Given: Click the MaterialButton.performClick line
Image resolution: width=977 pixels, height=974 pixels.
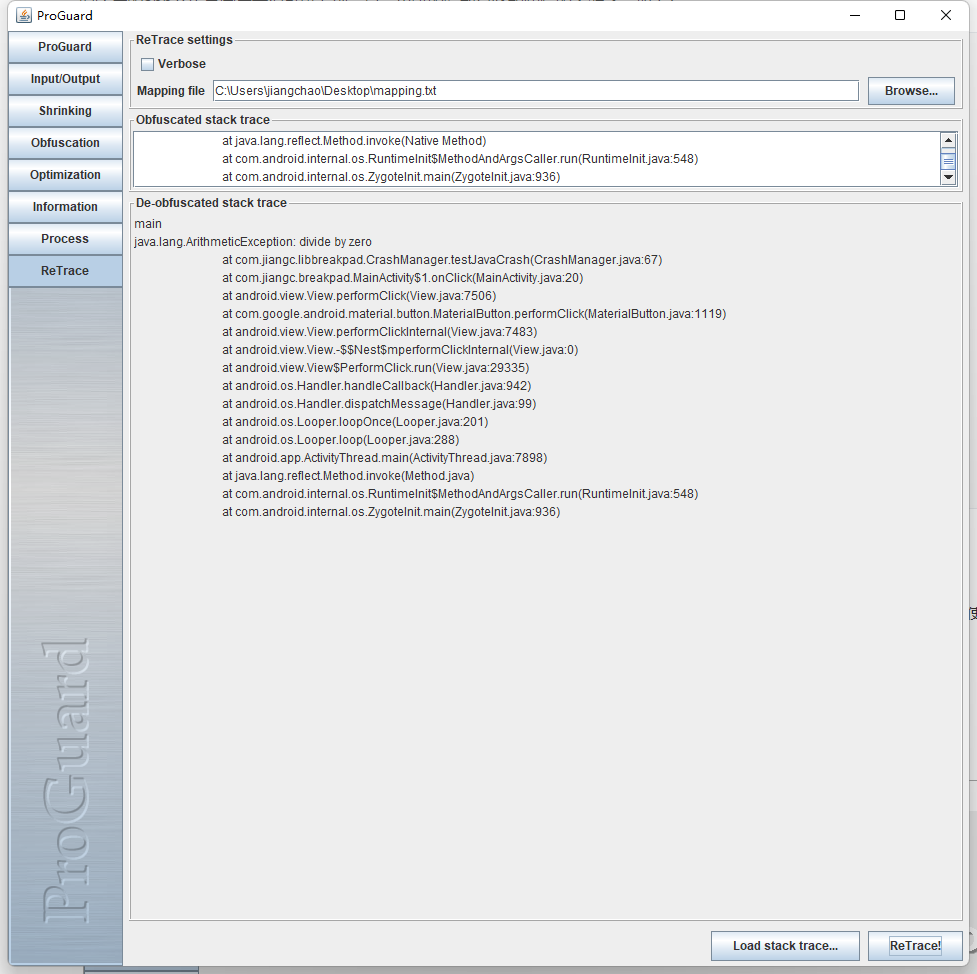Looking at the screenshot, I should coord(474,314).
